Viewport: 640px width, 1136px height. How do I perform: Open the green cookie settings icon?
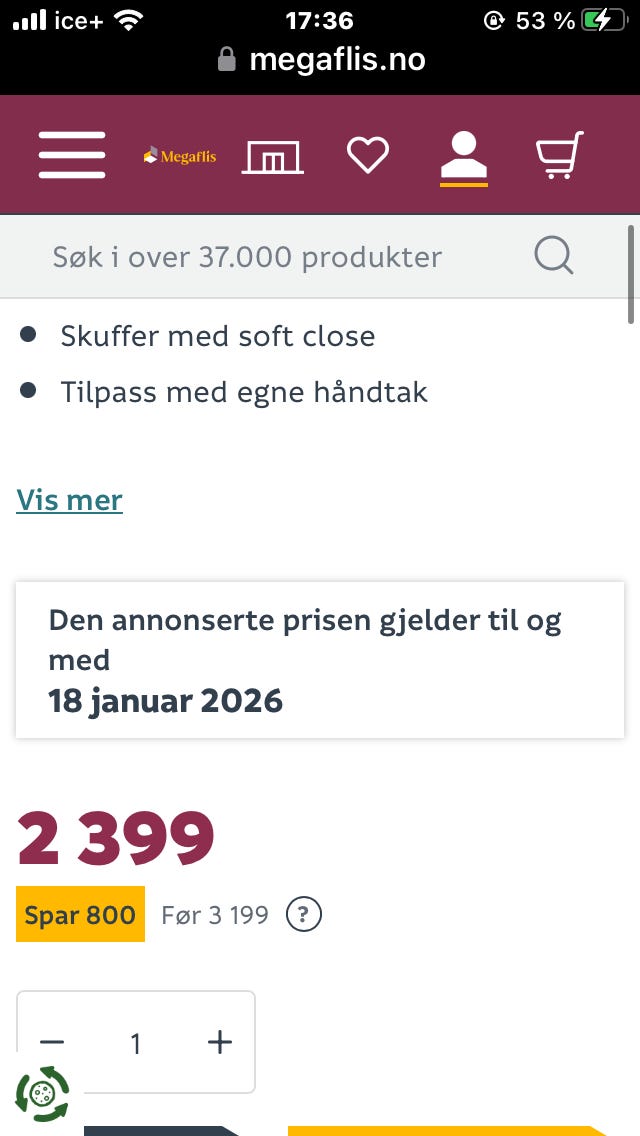point(42,1094)
